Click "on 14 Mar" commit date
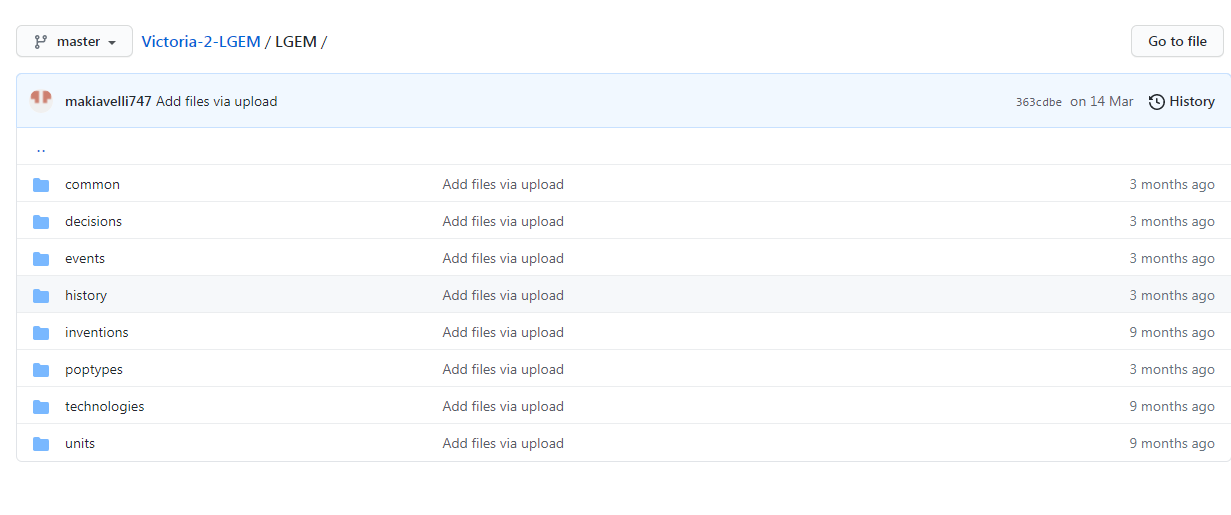Viewport: 1231px width, 515px height. [1102, 101]
